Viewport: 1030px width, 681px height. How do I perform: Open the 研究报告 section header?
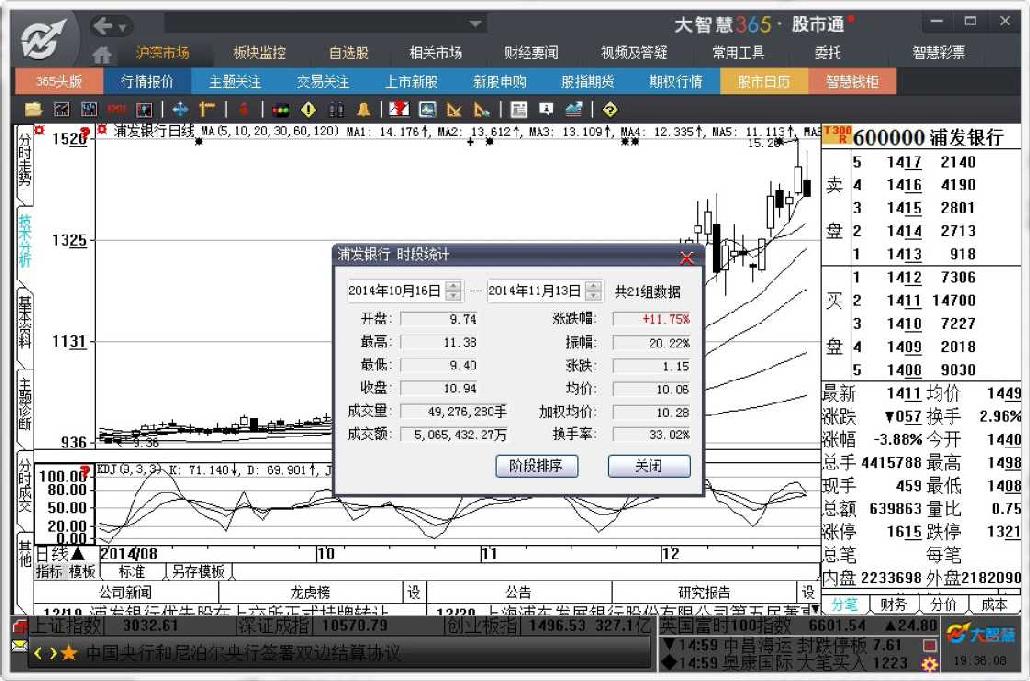pyautogui.click(x=704, y=592)
